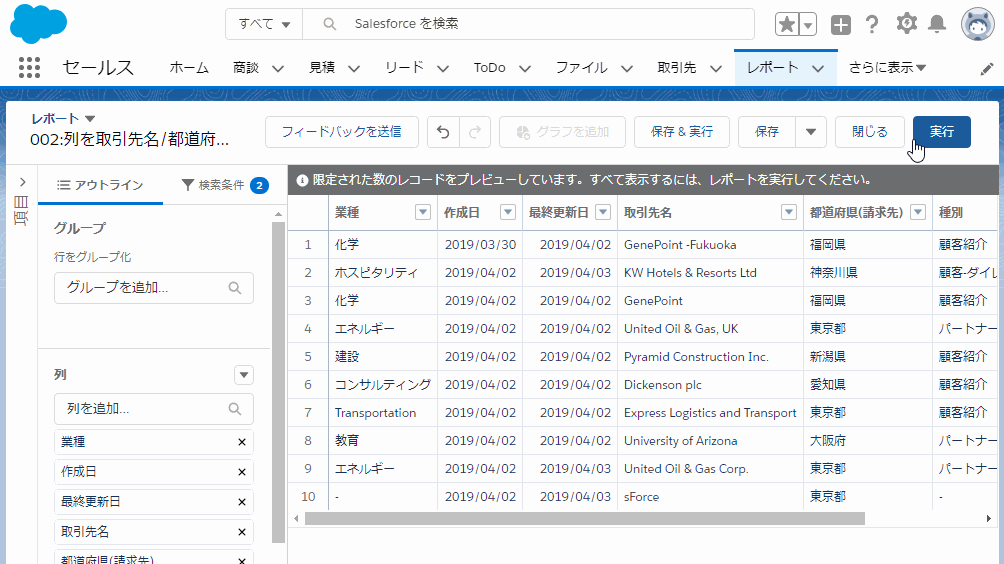Open the help question mark icon
The height and width of the screenshot is (564, 1004).
[872, 24]
